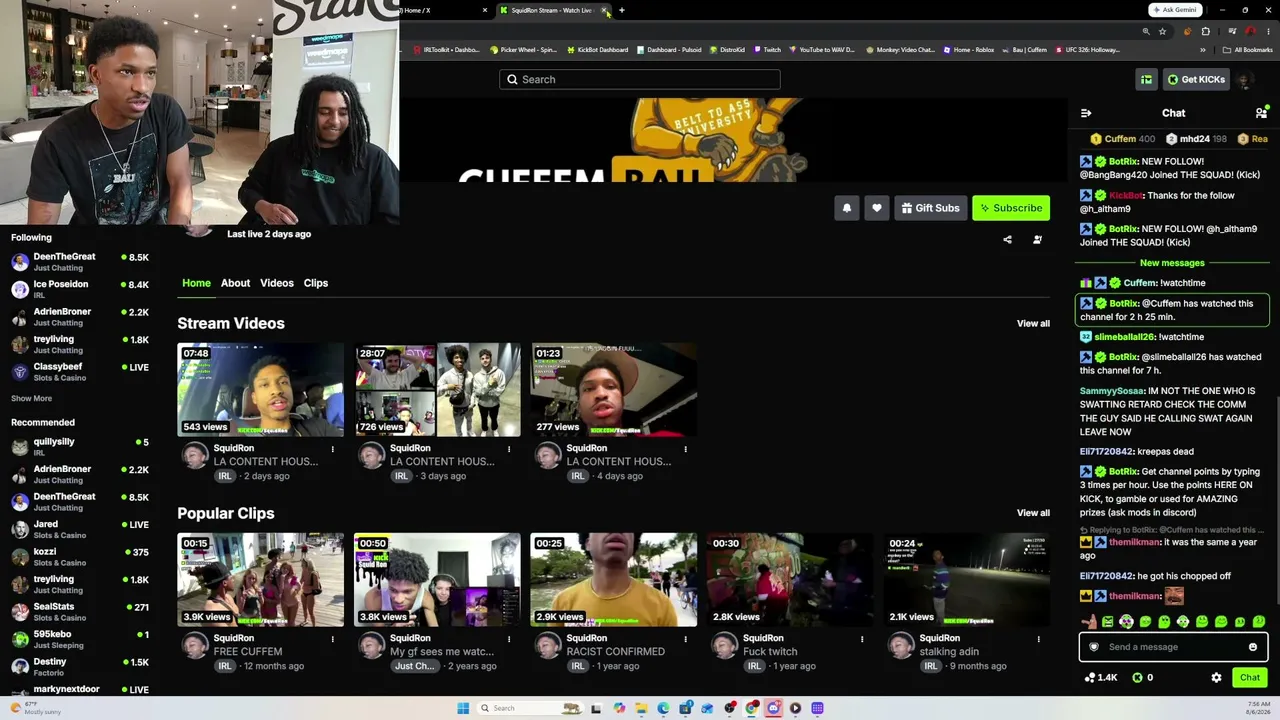The width and height of the screenshot is (1280, 720).
Task: Open the leaderboard icon beside Get KICKs
Action: pos(1146,79)
